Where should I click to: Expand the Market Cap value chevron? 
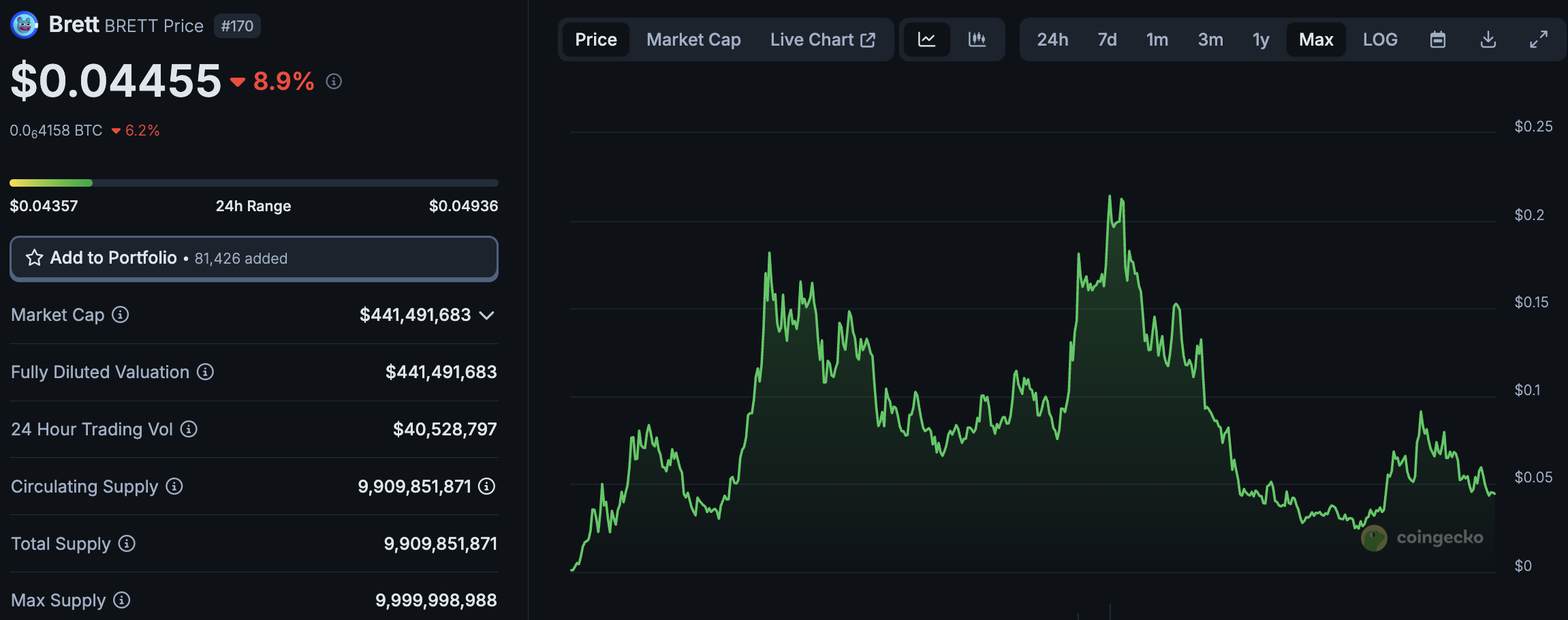tap(486, 315)
